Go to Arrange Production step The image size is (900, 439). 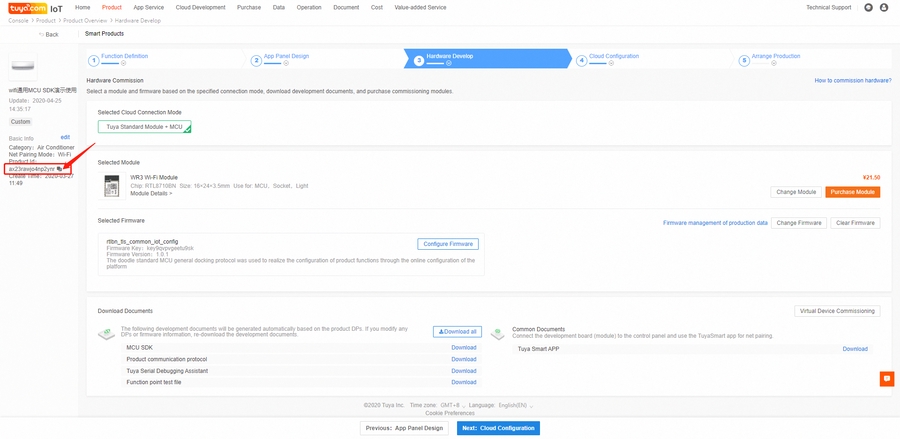pyautogui.click(x=776, y=56)
